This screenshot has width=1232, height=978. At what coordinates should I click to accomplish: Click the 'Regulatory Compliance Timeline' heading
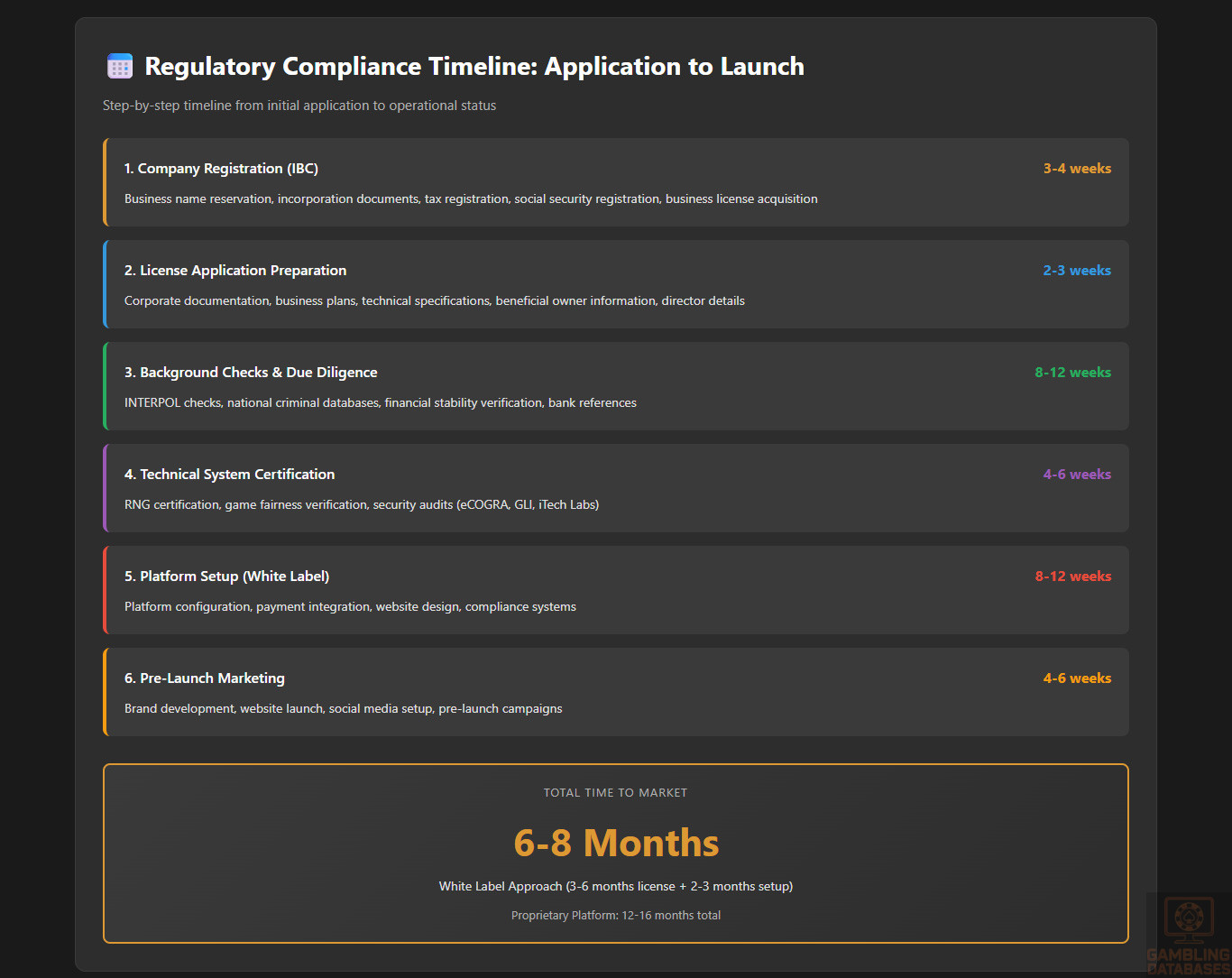click(x=474, y=67)
